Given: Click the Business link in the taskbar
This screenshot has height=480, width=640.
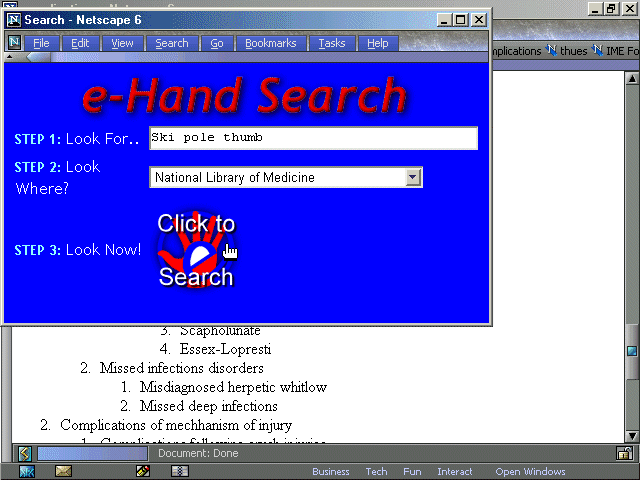Looking at the screenshot, I should (330, 471).
